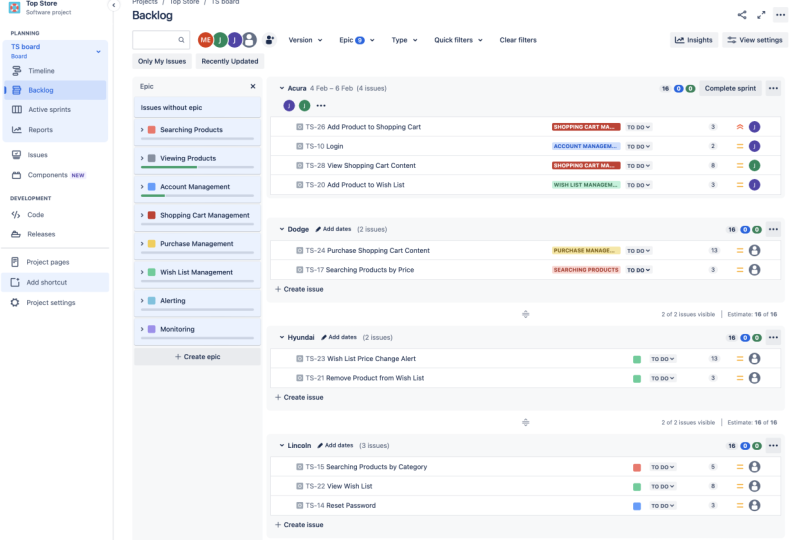The width and height of the screenshot is (799, 540).
Task: Collapse the Dodge sprint section
Action: point(282,229)
